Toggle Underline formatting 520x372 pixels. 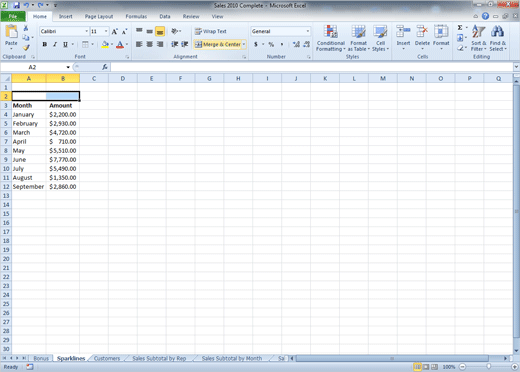(x=65, y=44)
